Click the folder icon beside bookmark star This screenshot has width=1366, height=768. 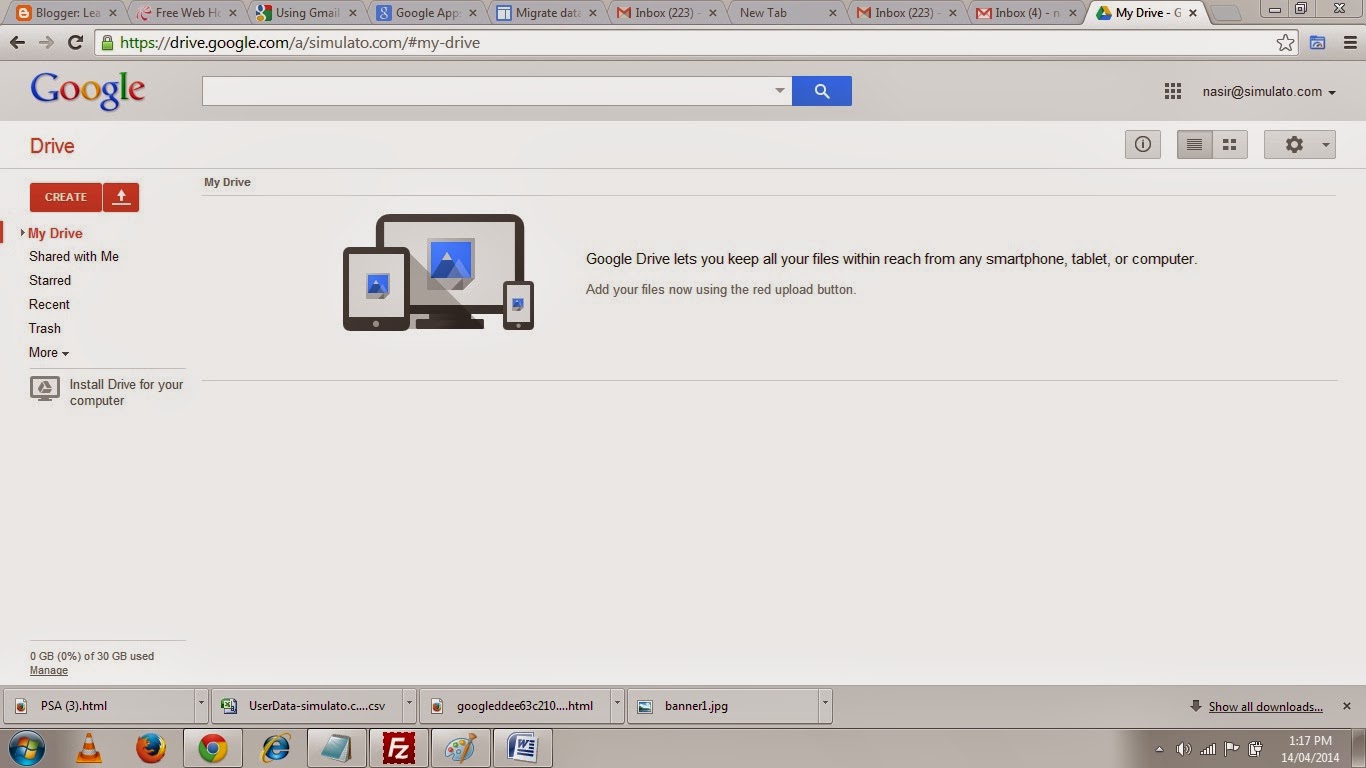click(x=1318, y=43)
